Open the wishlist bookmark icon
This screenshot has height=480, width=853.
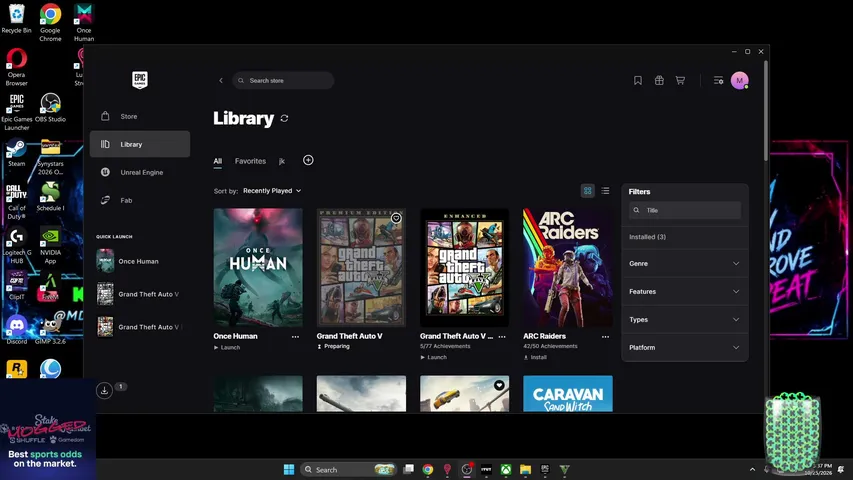point(638,81)
